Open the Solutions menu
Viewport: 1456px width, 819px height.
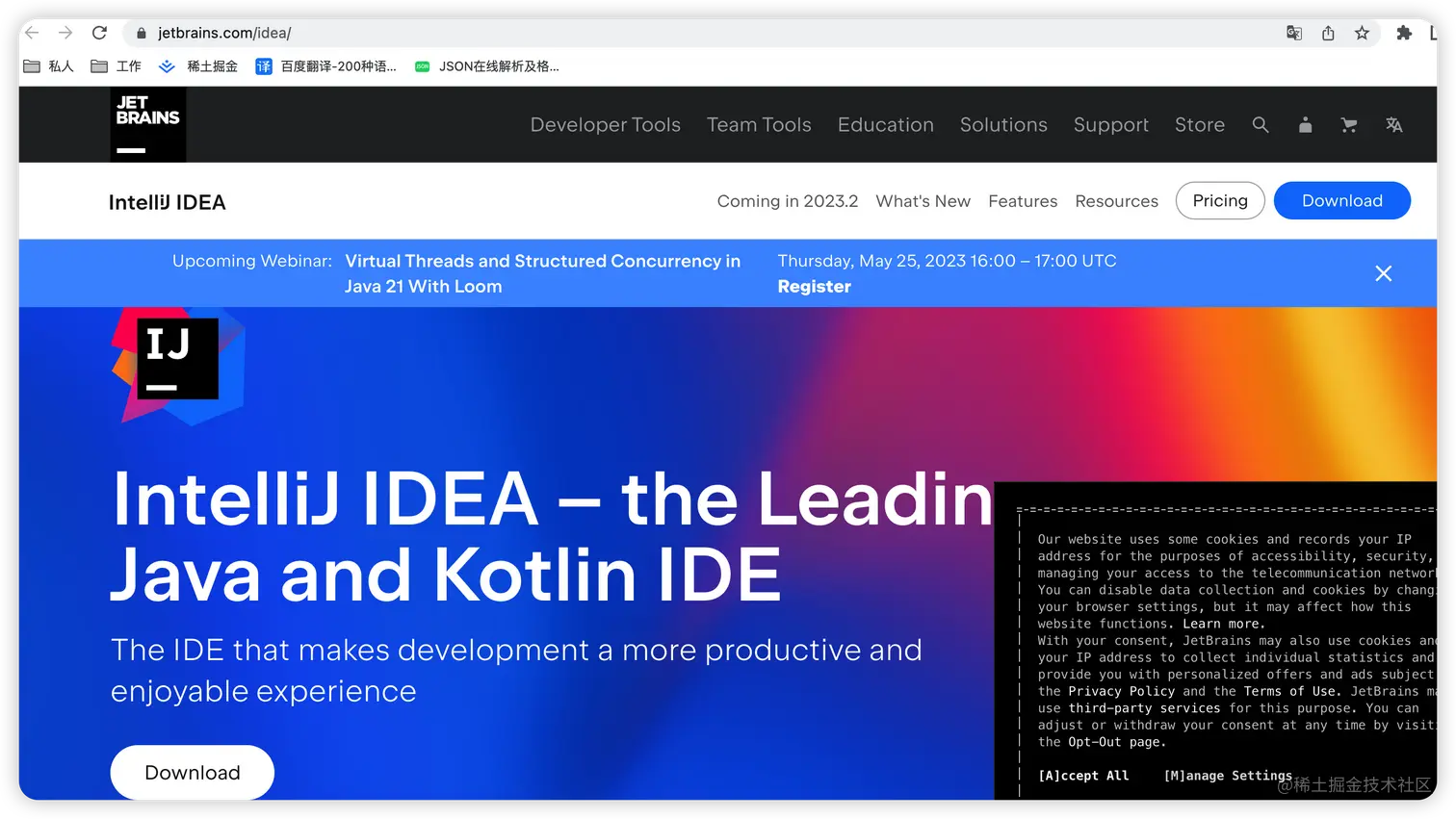pos(1003,125)
